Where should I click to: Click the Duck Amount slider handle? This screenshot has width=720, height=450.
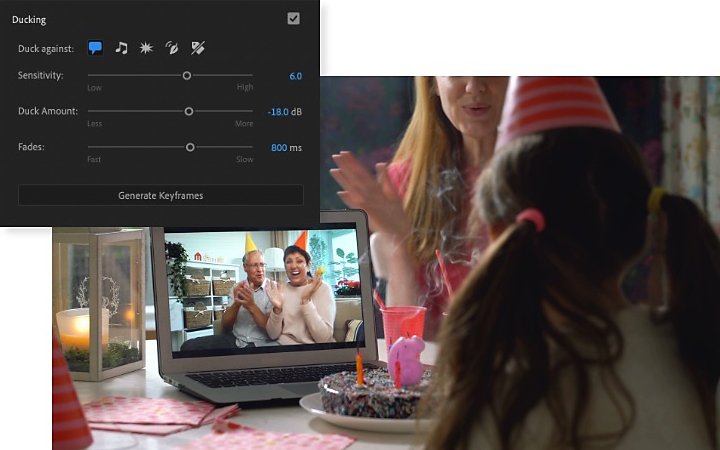(x=189, y=111)
